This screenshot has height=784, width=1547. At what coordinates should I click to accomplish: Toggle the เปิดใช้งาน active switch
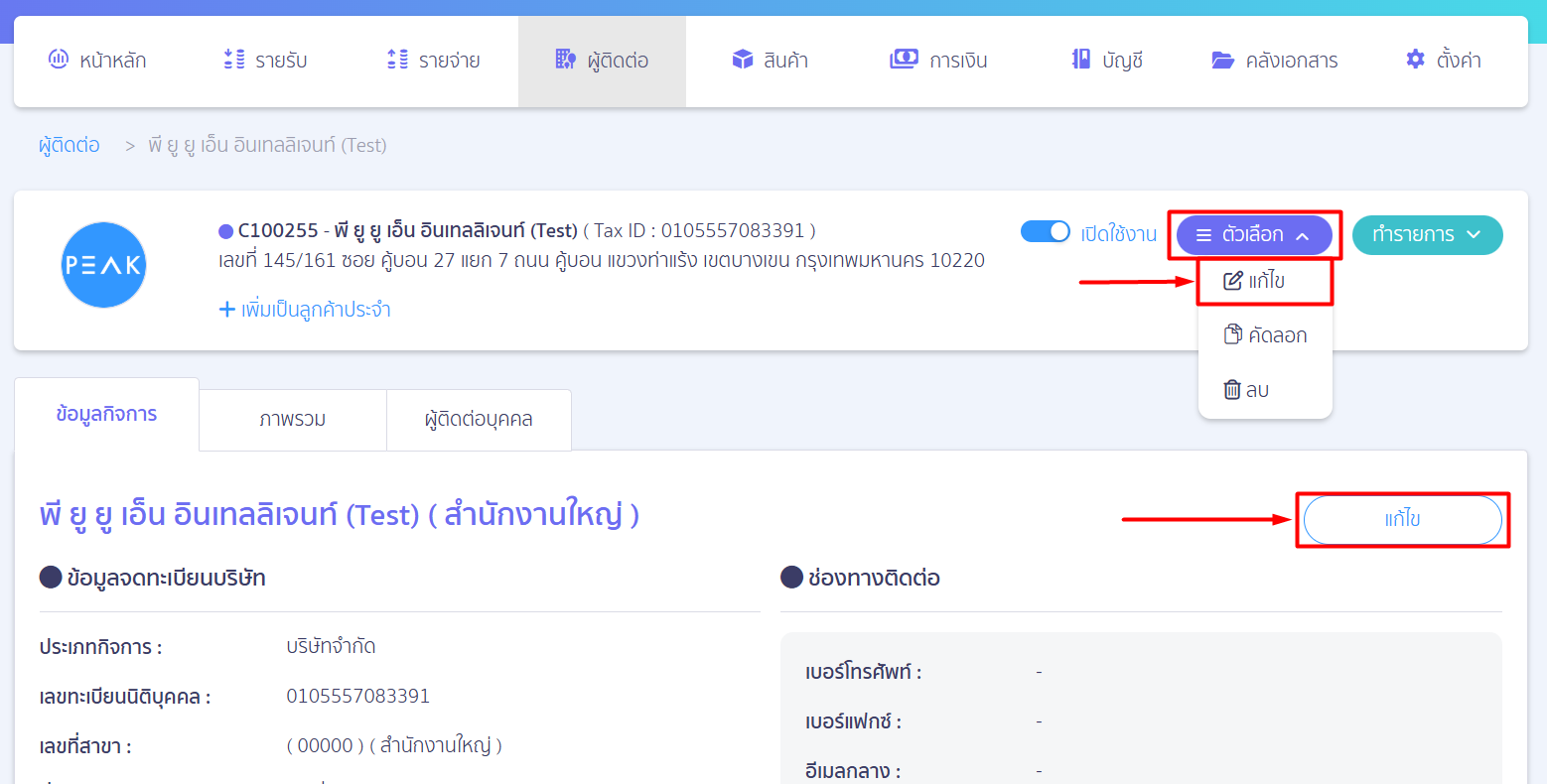pos(1046,231)
